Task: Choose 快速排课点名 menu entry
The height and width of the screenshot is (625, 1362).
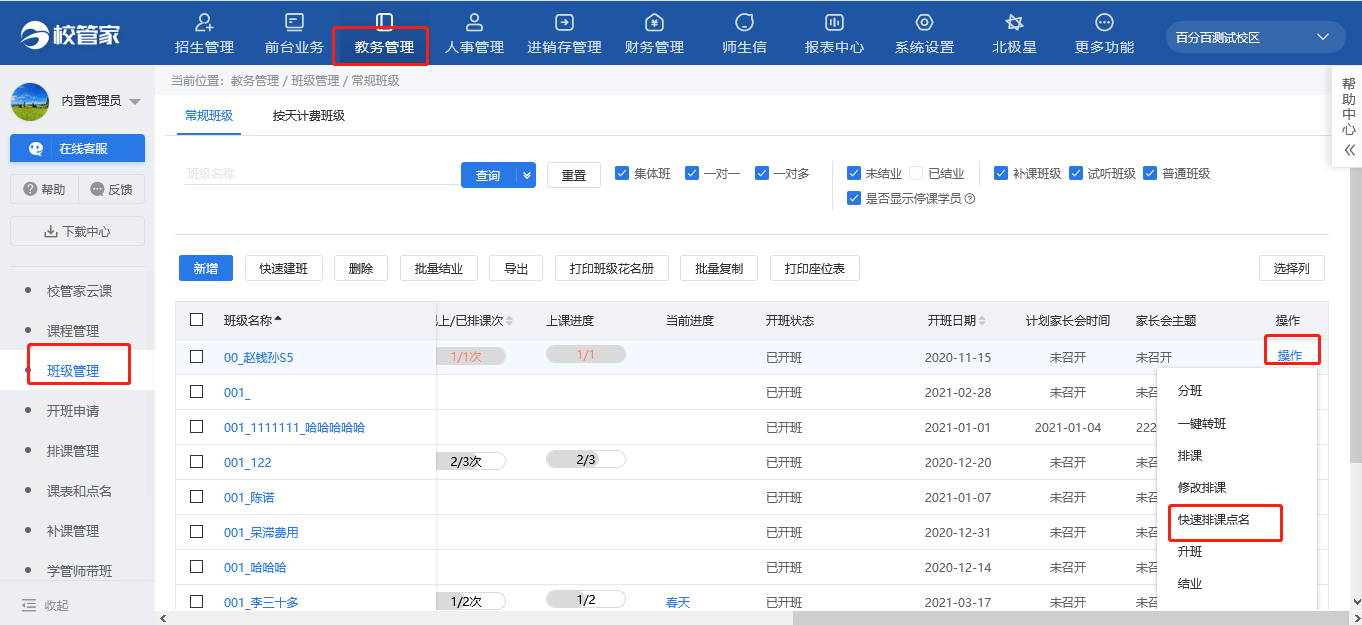Action: pos(1214,519)
